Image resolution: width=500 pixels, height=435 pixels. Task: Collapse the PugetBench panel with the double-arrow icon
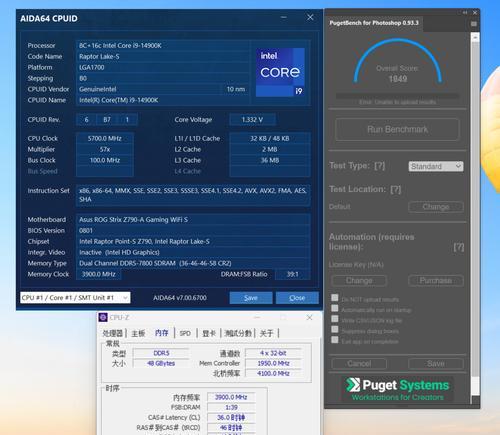click(465, 13)
